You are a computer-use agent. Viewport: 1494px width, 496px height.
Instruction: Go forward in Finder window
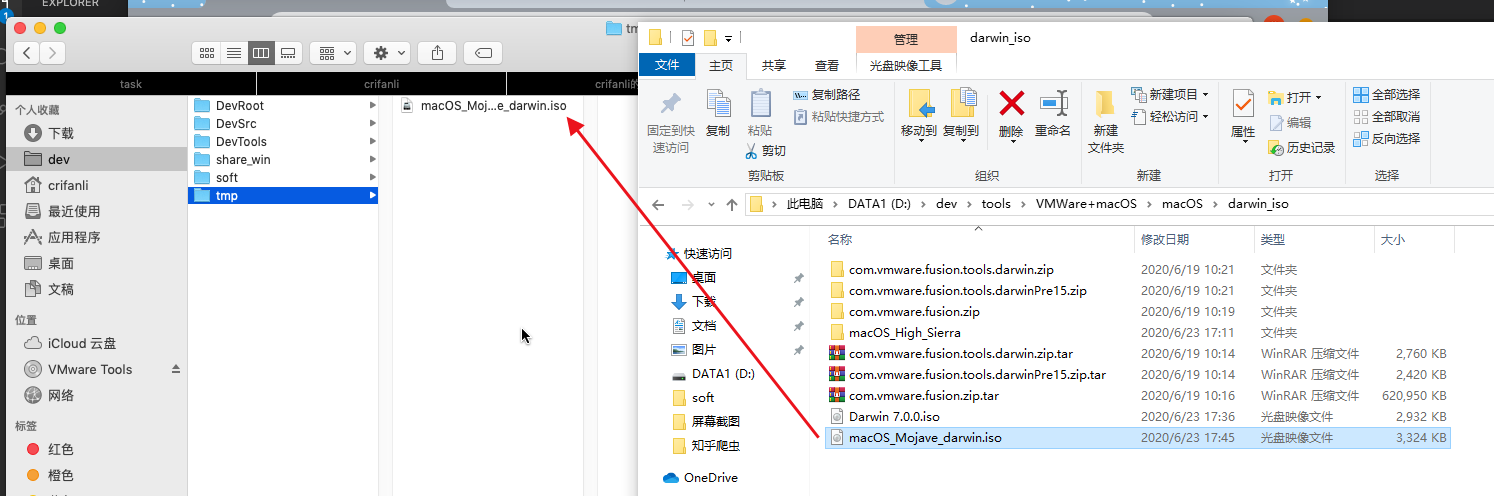(x=52, y=53)
